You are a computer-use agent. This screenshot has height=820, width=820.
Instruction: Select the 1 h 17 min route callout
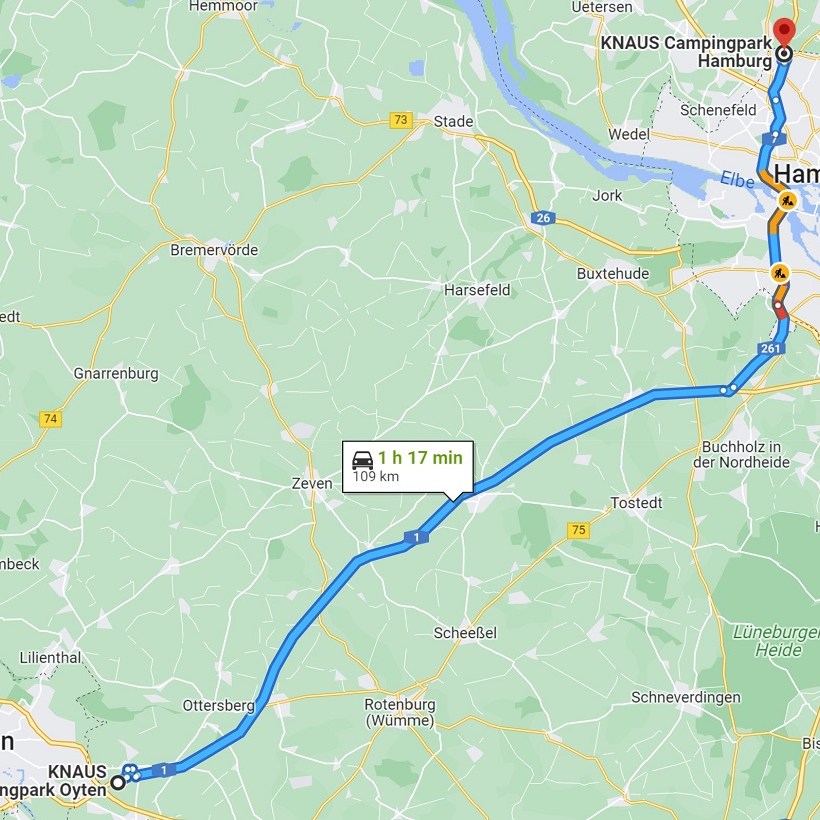pos(408,467)
